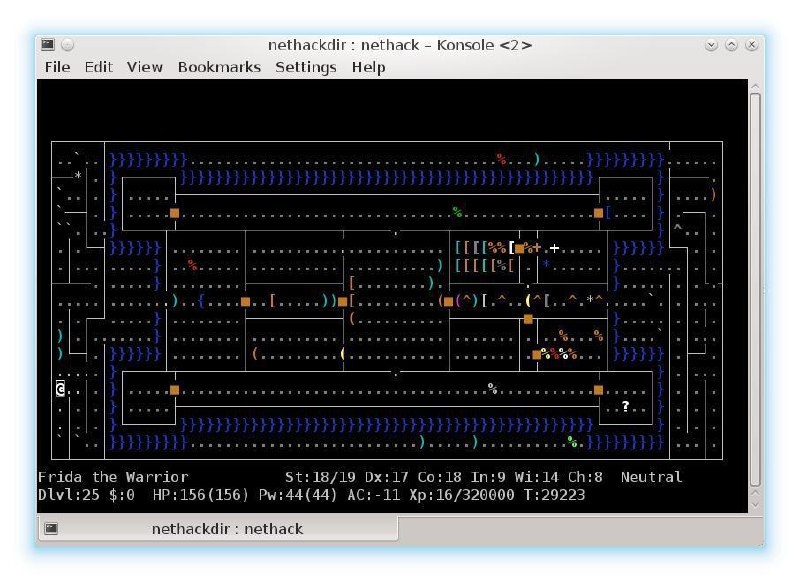
Task: Click the @ player character on map
Action: (x=60, y=390)
